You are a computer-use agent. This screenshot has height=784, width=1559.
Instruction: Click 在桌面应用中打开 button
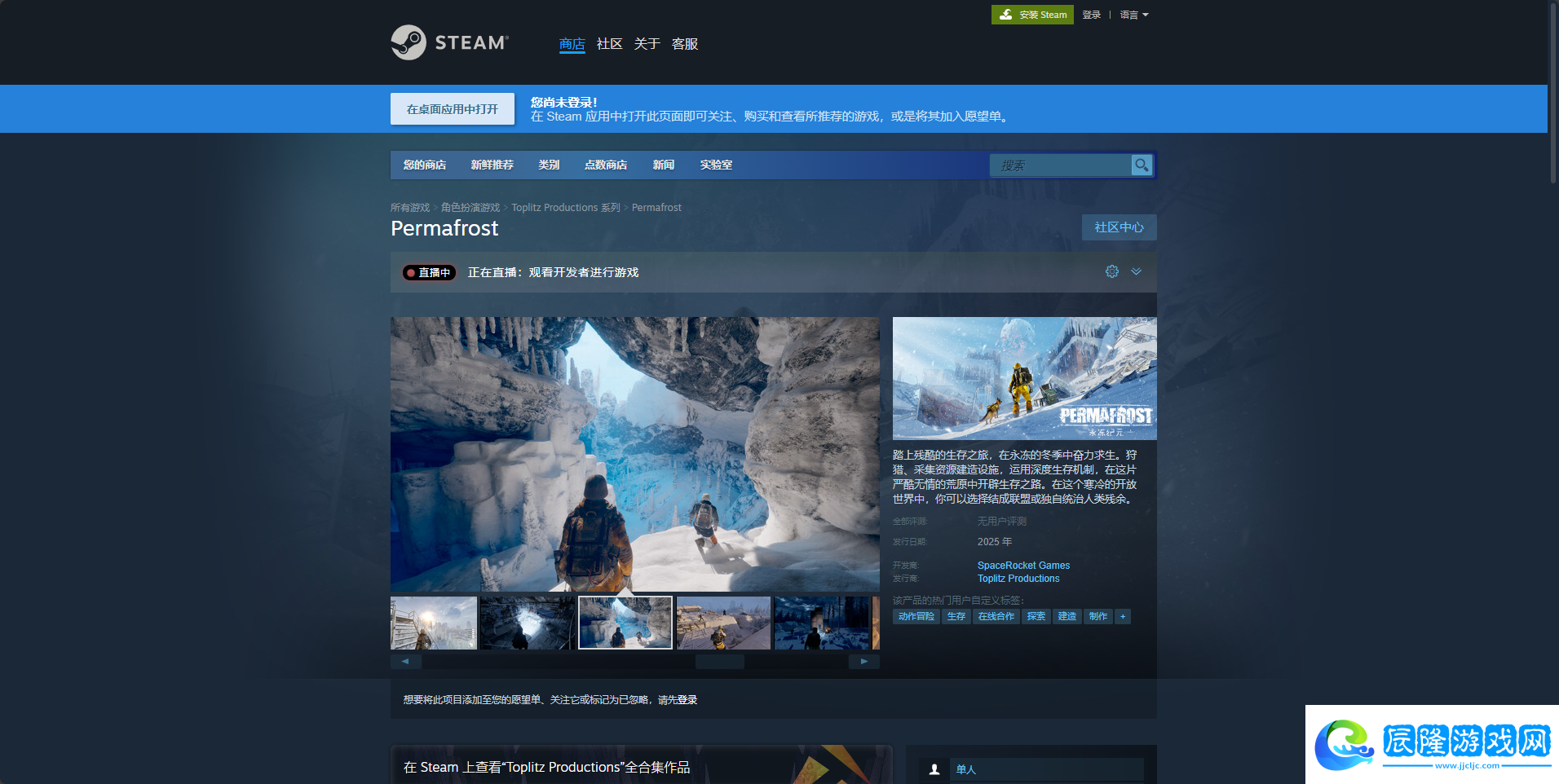pyautogui.click(x=453, y=108)
